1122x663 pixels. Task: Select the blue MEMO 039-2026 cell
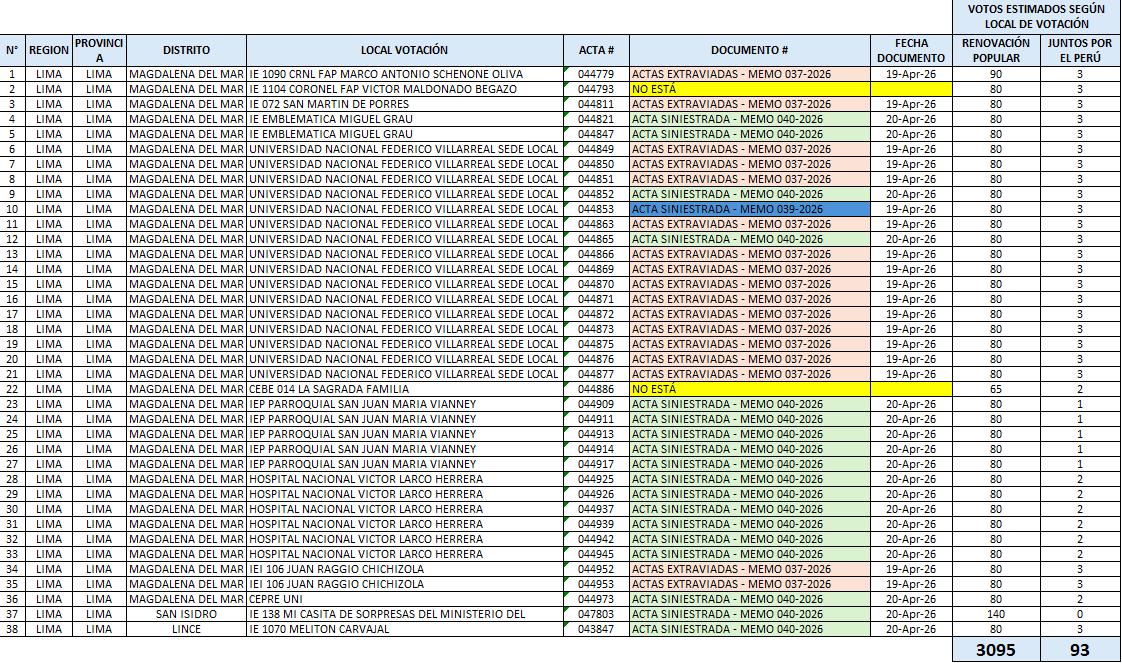pyautogui.click(x=749, y=210)
